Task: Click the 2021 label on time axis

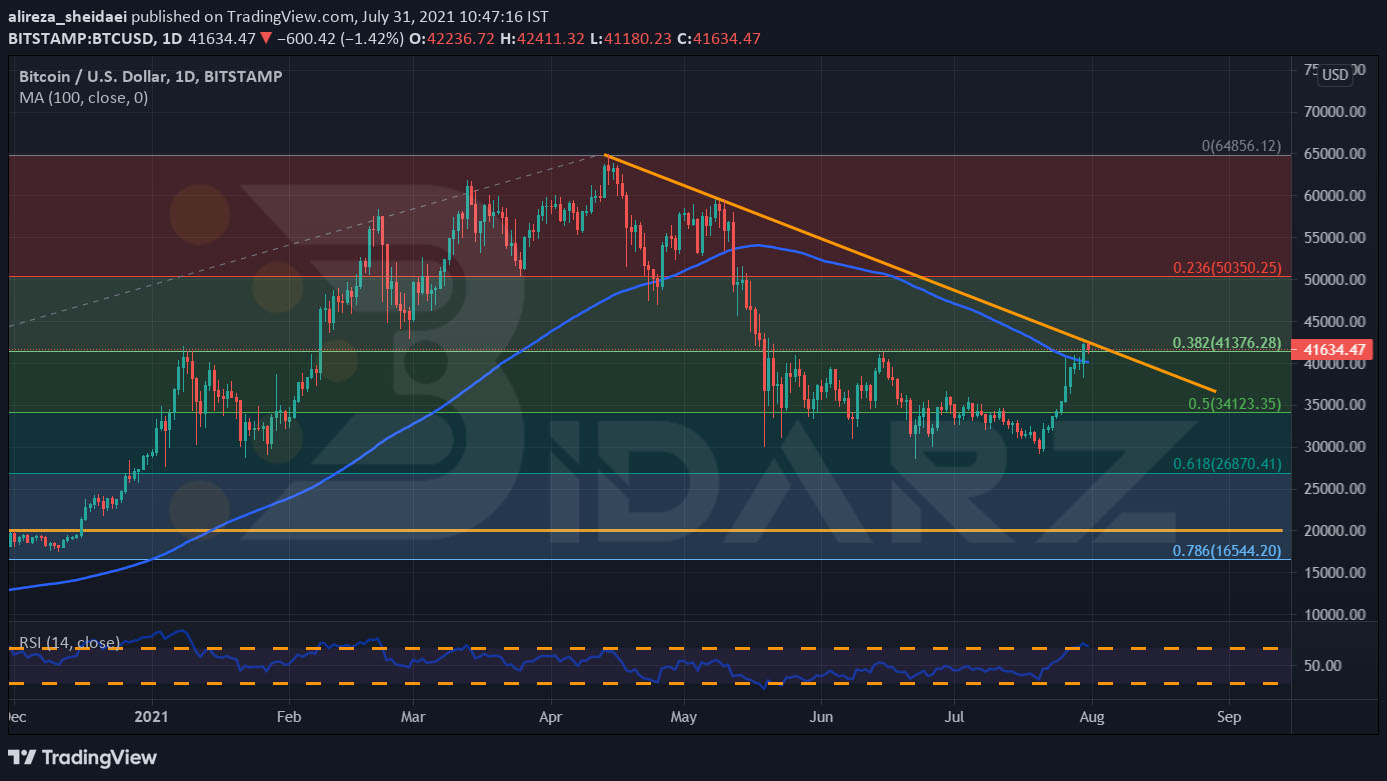Action: pos(152,717)
